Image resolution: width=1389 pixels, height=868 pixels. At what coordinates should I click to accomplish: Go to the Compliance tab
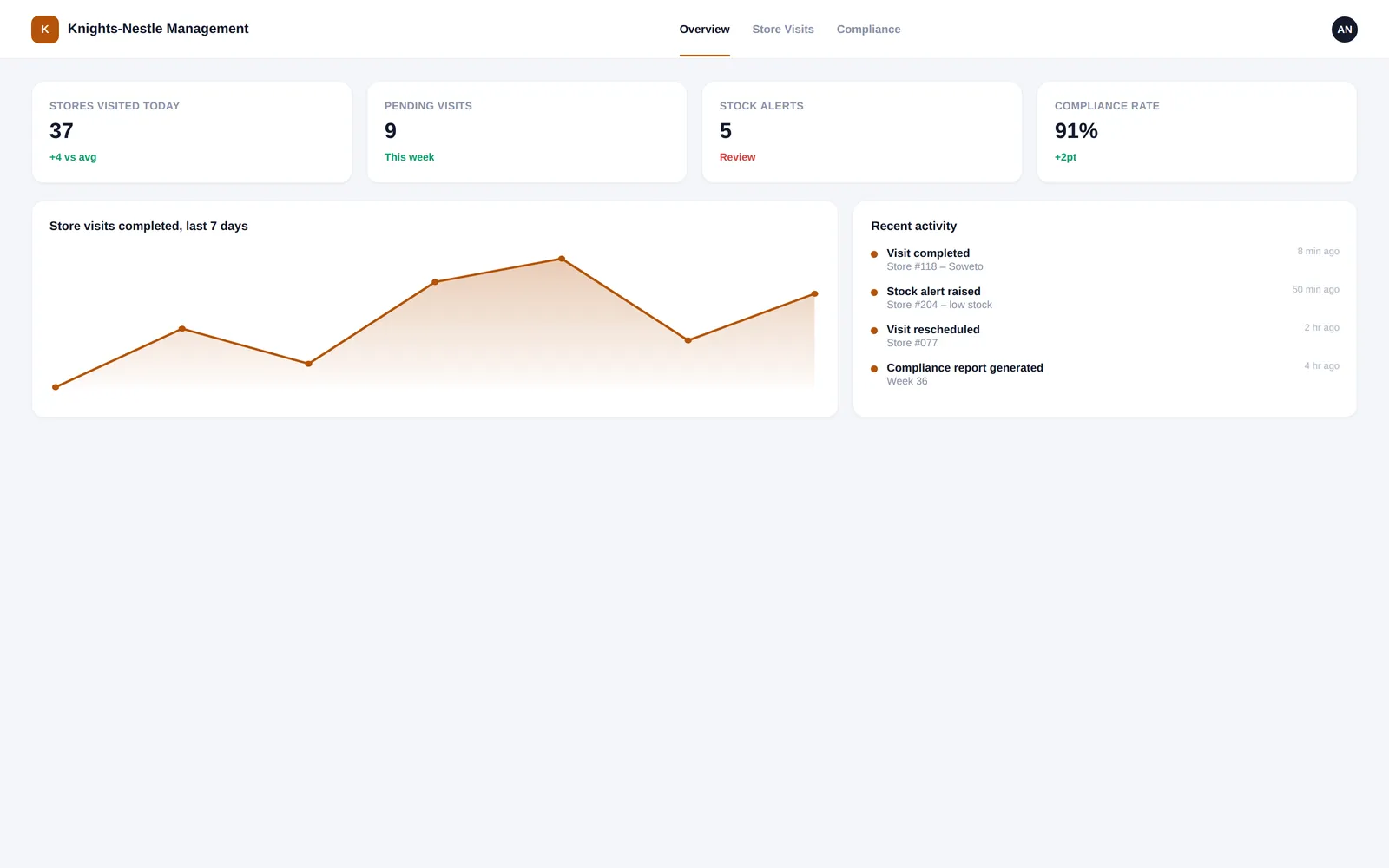[868, 30]
